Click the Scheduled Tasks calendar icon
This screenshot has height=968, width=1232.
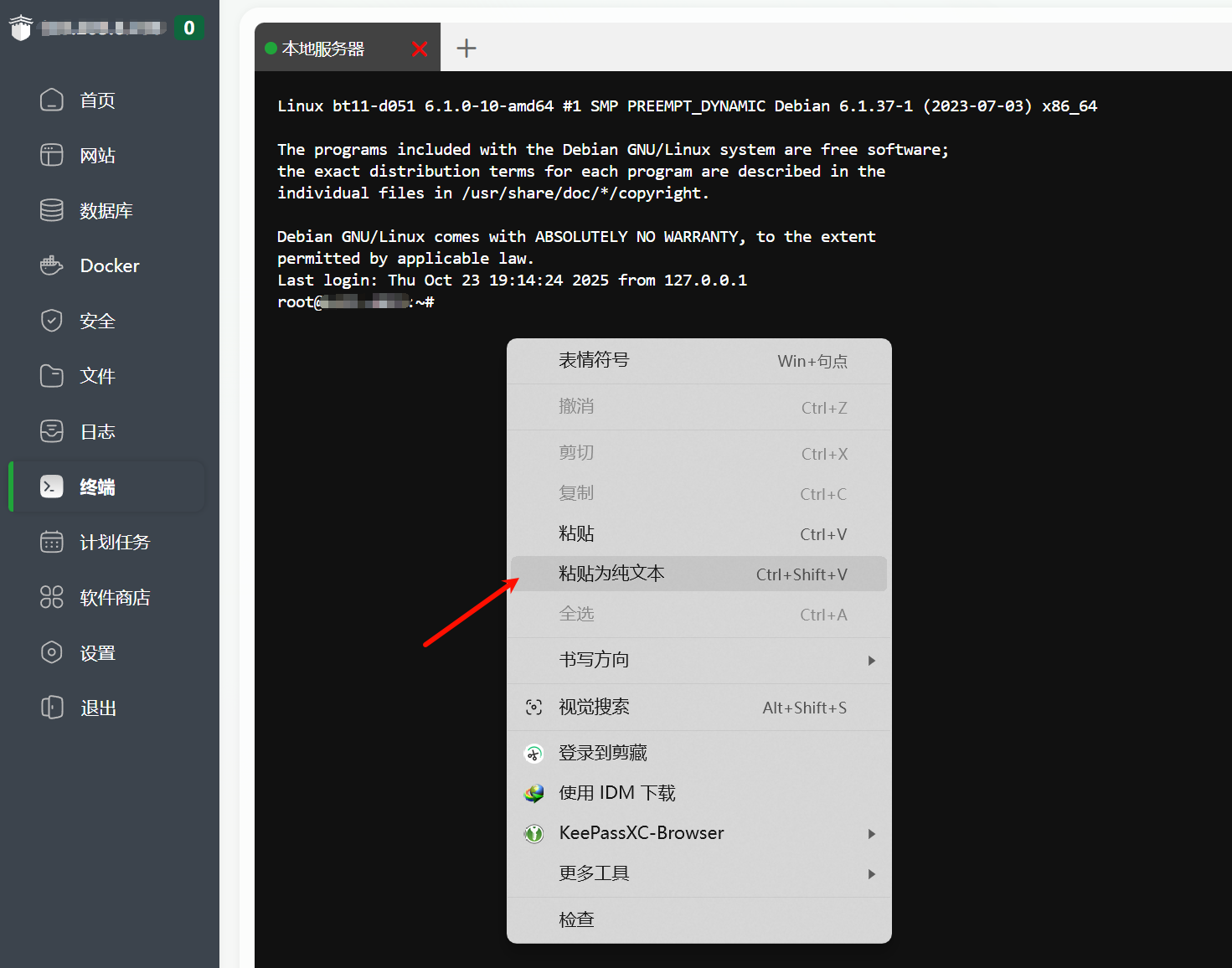point(52,543)
